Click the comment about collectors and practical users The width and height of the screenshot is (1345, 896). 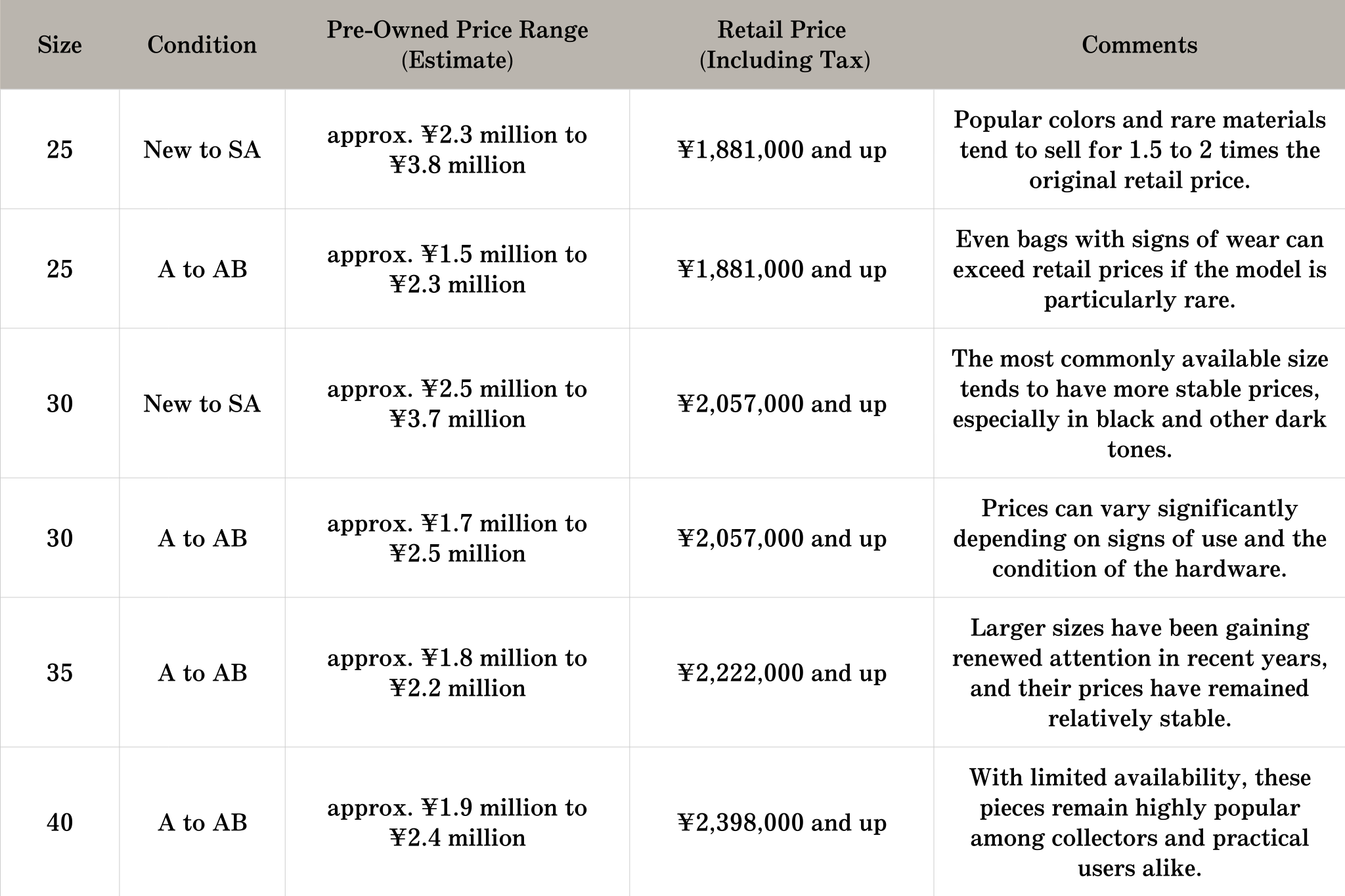coord(1139,822)
